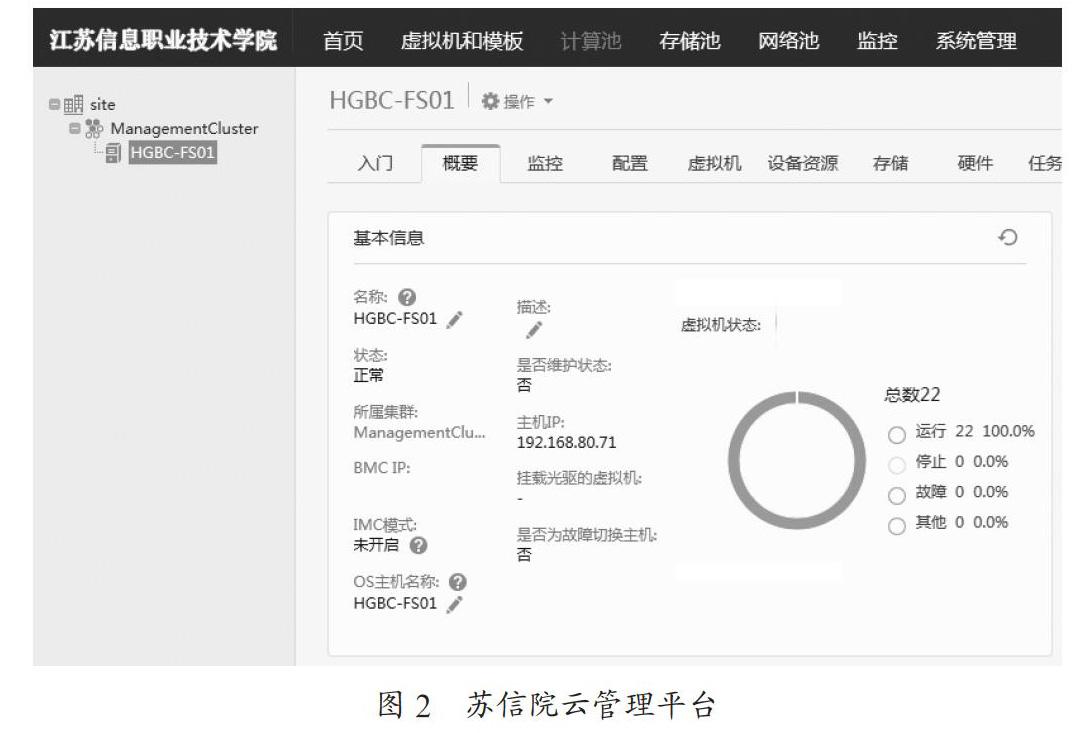Select the site tree label
This screenshot has width=1085, height=733.
point(102,105)
